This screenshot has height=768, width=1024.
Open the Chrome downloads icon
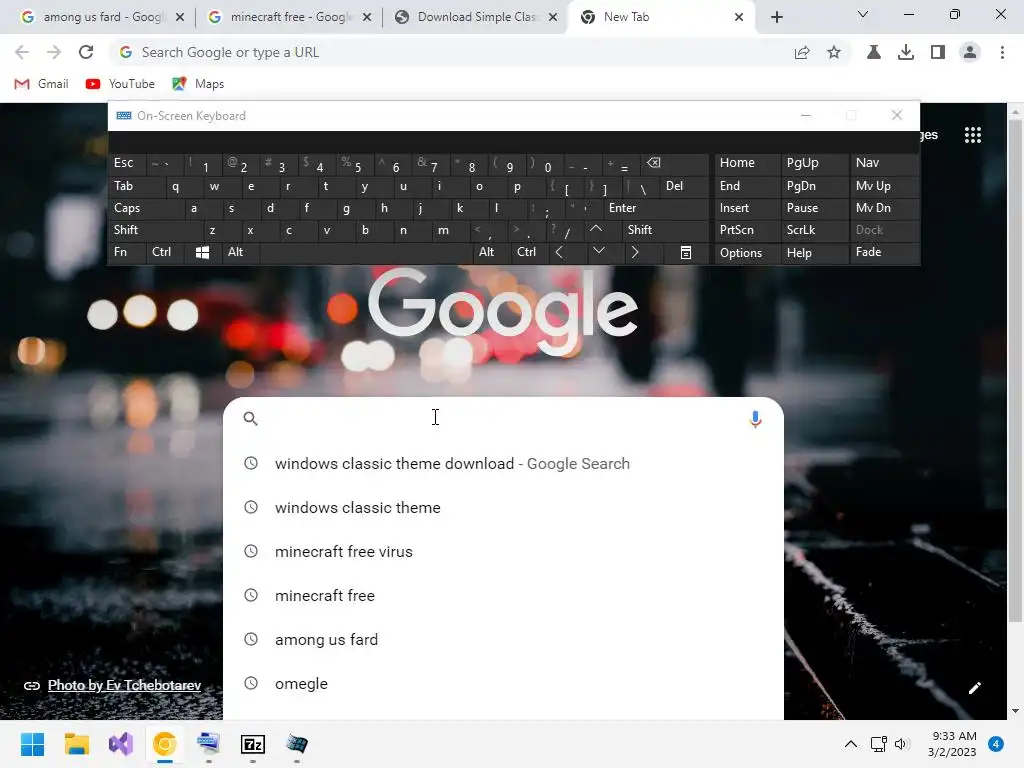click(906, 52)
